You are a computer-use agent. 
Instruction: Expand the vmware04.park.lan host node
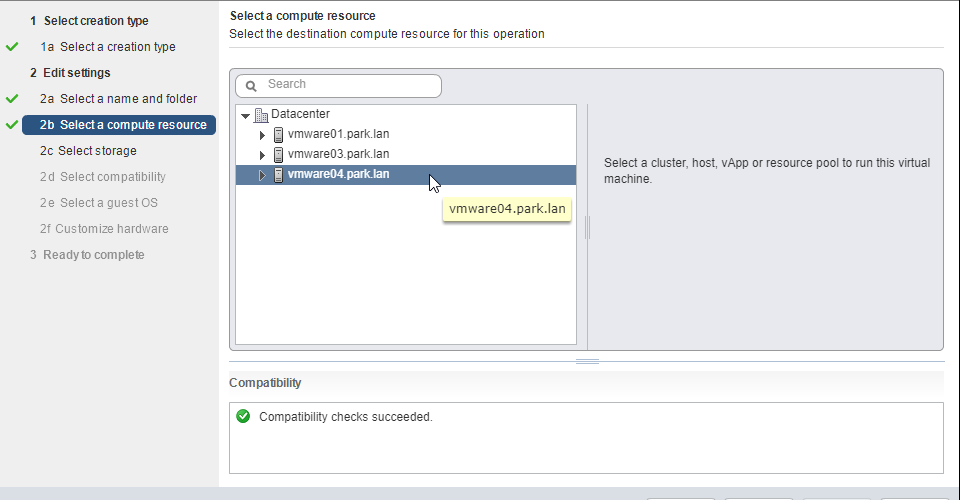(x=262, y=176)
